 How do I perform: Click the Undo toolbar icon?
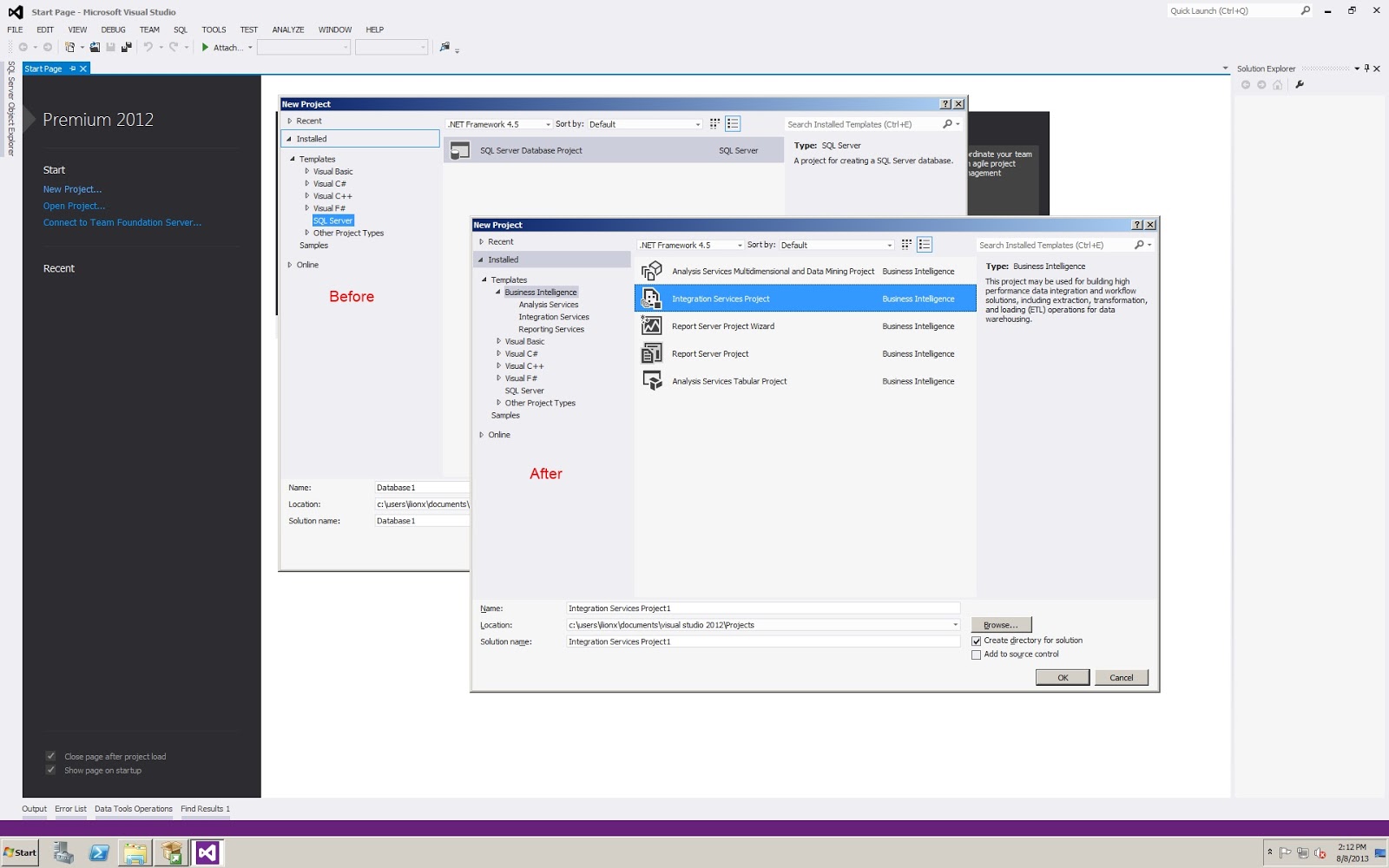click(x=148, y=47)
